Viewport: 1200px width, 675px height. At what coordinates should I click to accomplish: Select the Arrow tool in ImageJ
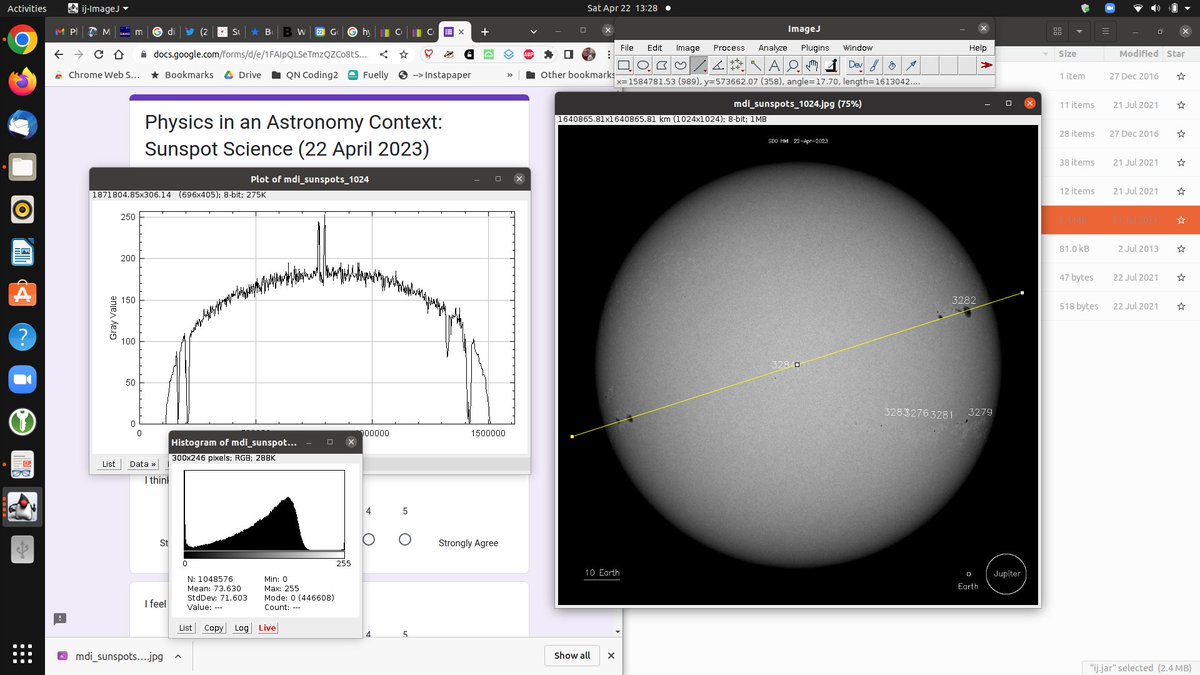912,65
